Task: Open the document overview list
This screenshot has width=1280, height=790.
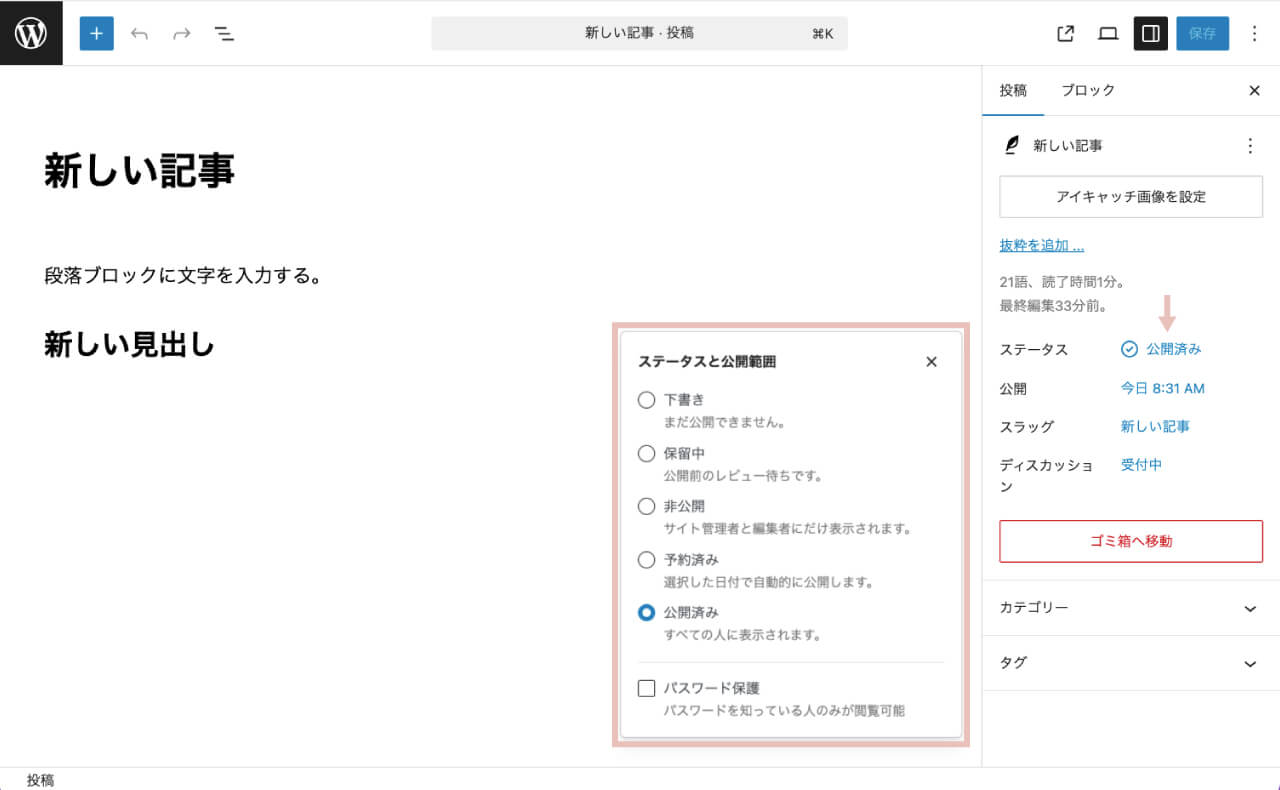Action: [224, 33]
